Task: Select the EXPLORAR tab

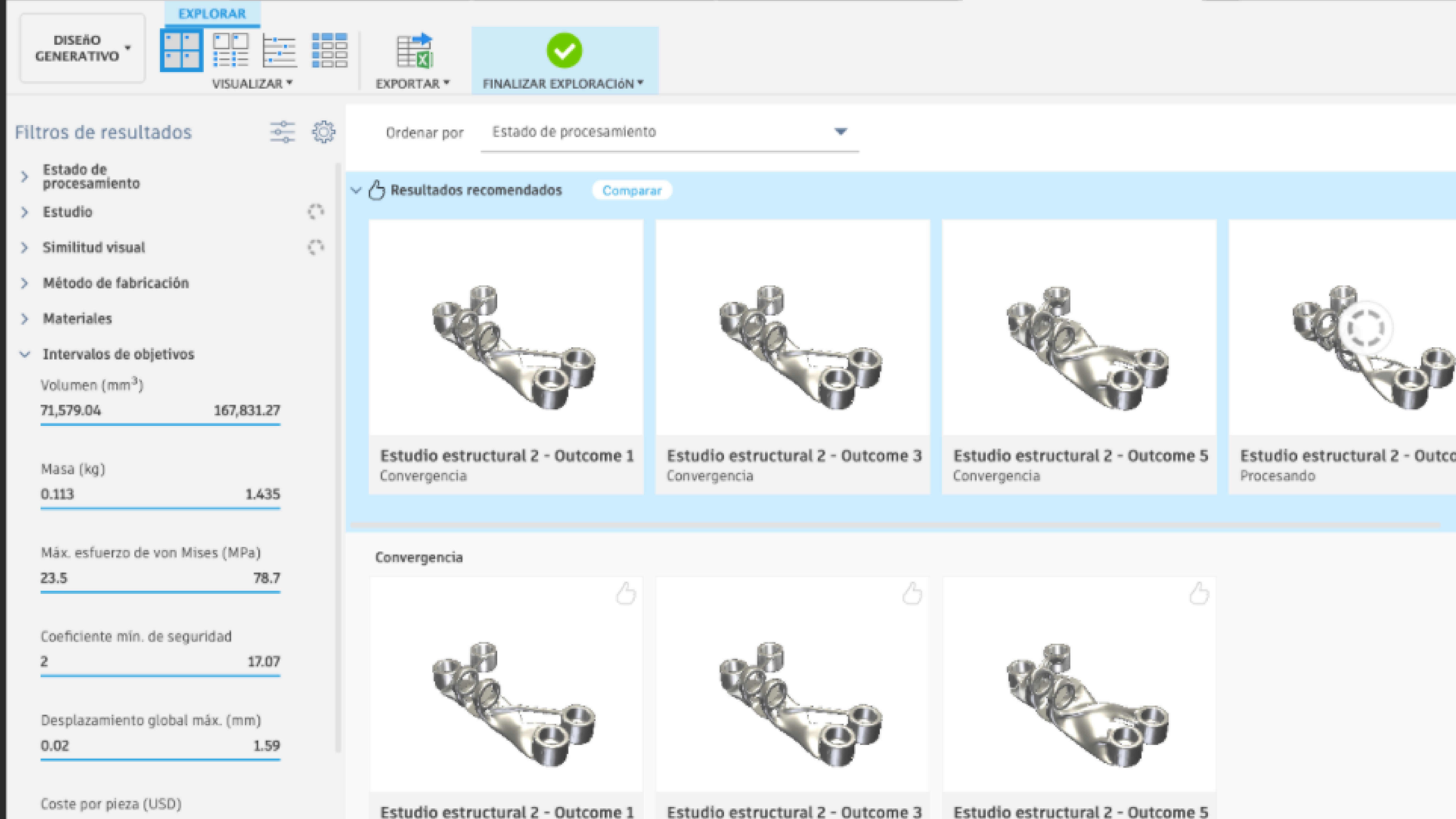Action: coord(212,14)
